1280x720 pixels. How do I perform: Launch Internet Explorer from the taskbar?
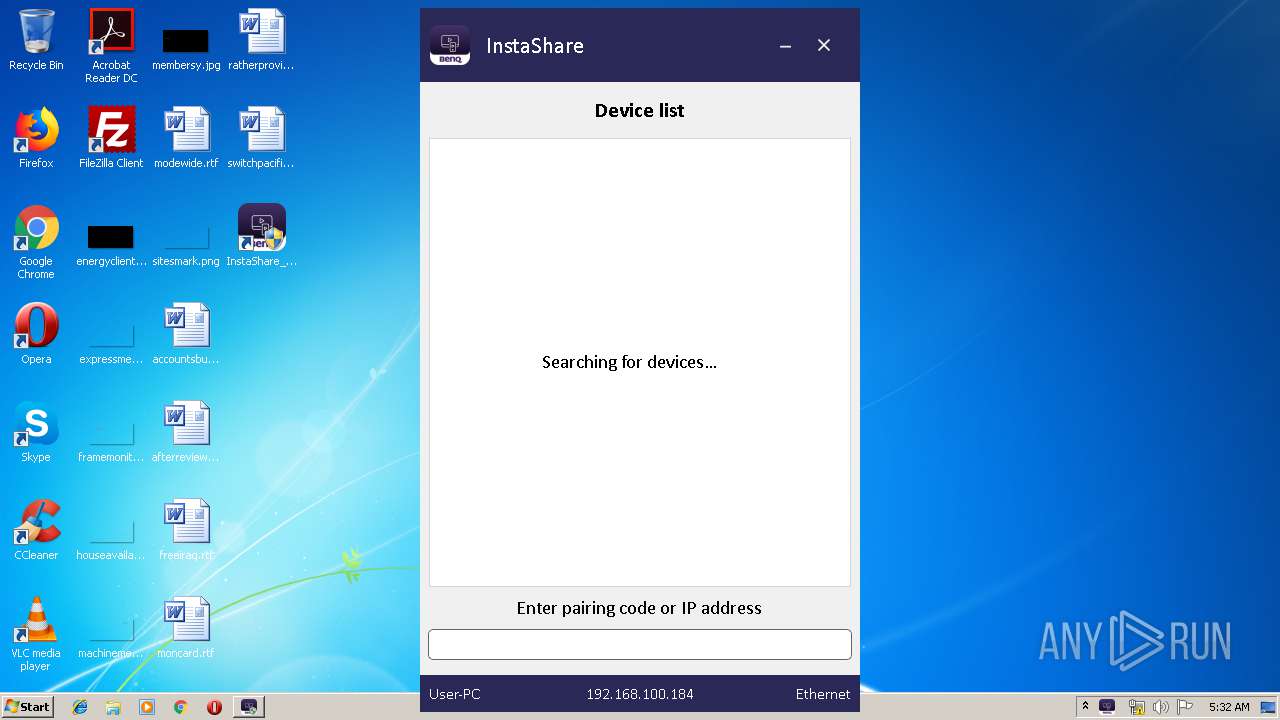click(80, 707)
